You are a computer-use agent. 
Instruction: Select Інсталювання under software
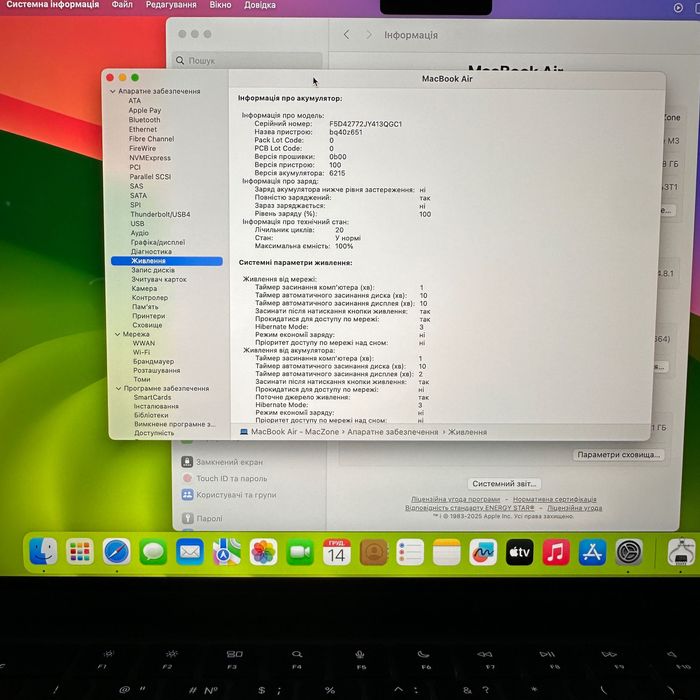(x=156, y=406)
